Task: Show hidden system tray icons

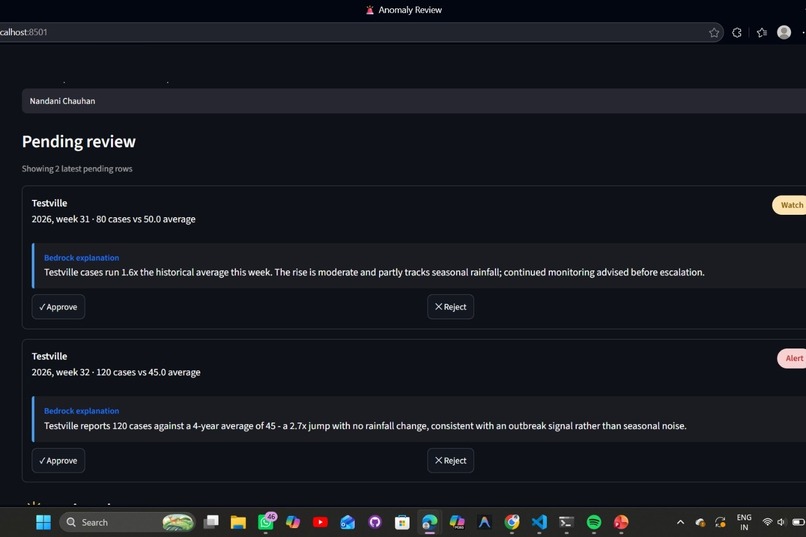Action: (x=680, y=522)
